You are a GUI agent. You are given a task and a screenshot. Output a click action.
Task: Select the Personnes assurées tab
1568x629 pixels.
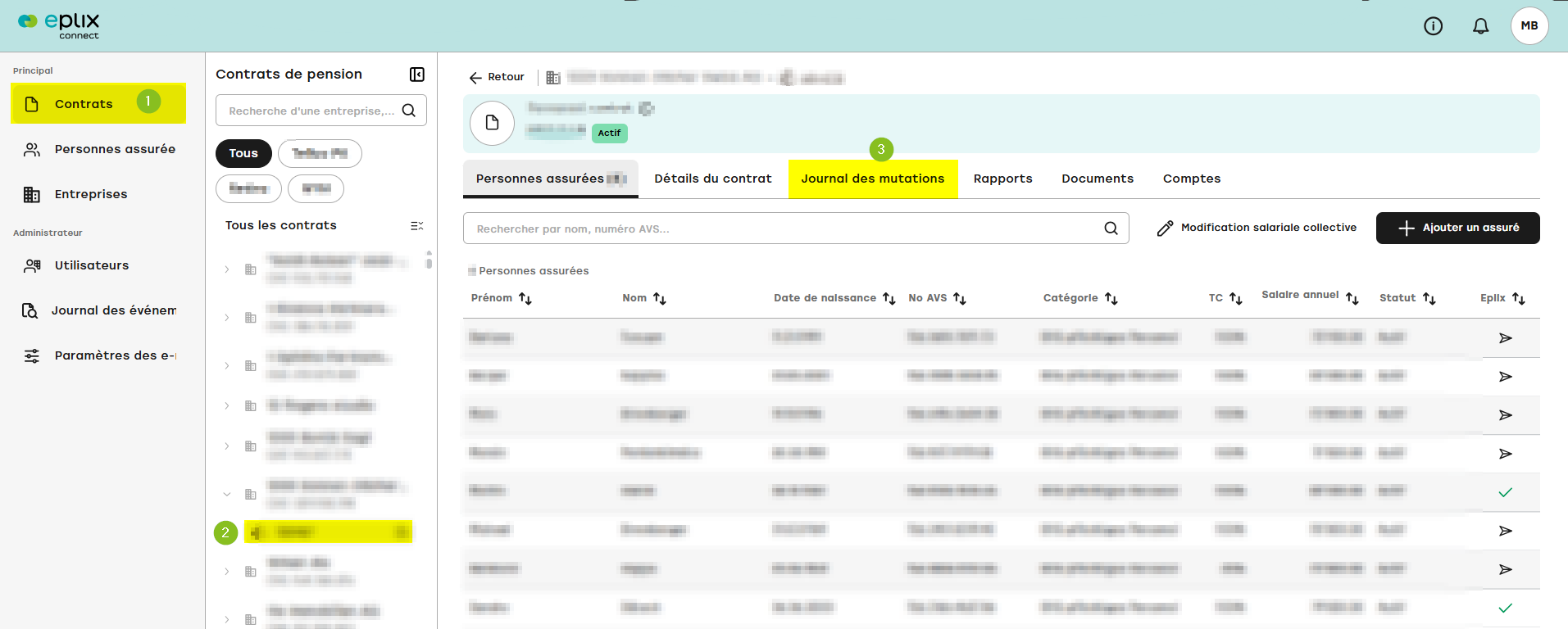[x=551, y=179]
